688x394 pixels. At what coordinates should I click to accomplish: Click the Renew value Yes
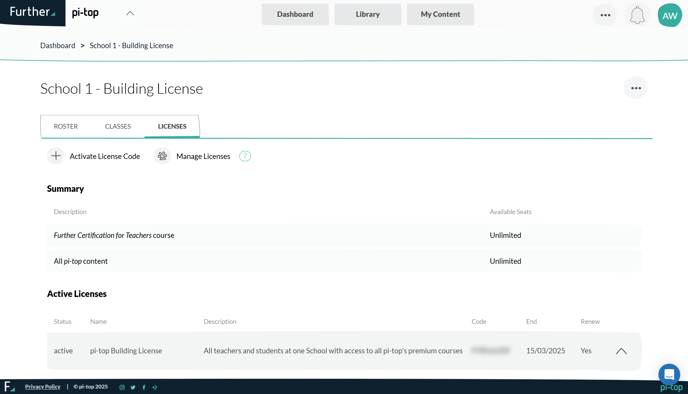(586, 351)
